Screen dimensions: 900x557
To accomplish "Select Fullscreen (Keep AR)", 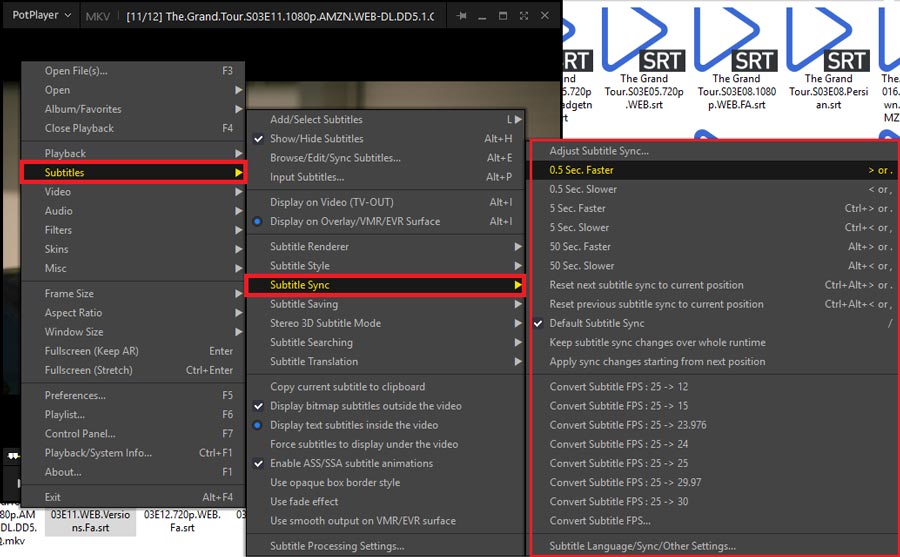I will (x=133, y=351).
